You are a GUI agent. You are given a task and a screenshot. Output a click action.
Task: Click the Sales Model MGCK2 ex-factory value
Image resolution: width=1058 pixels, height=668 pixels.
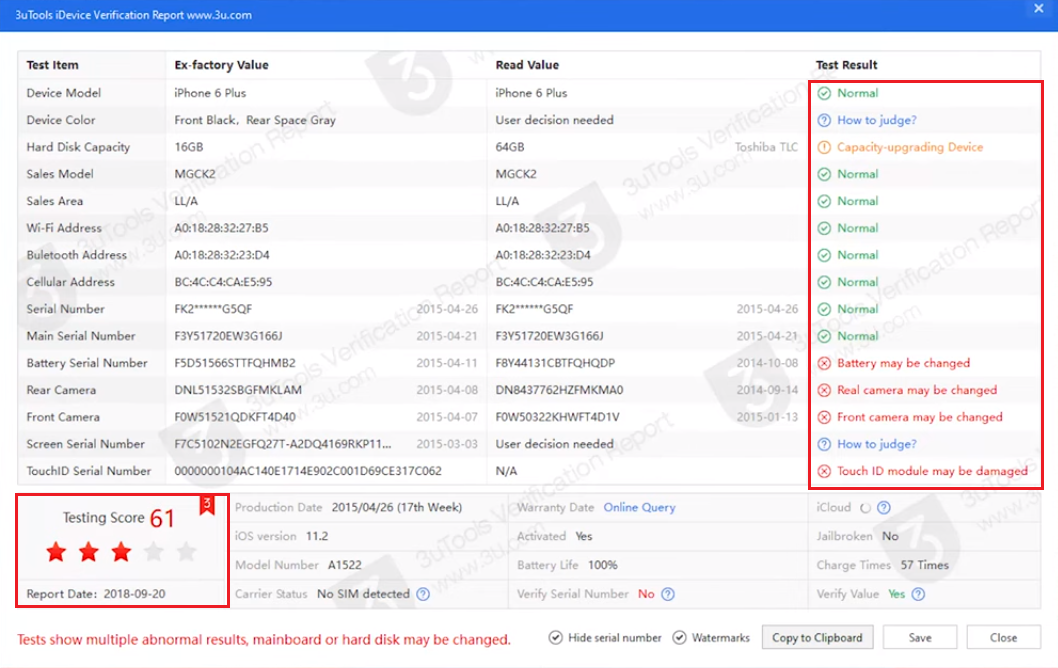pos(195,174)
